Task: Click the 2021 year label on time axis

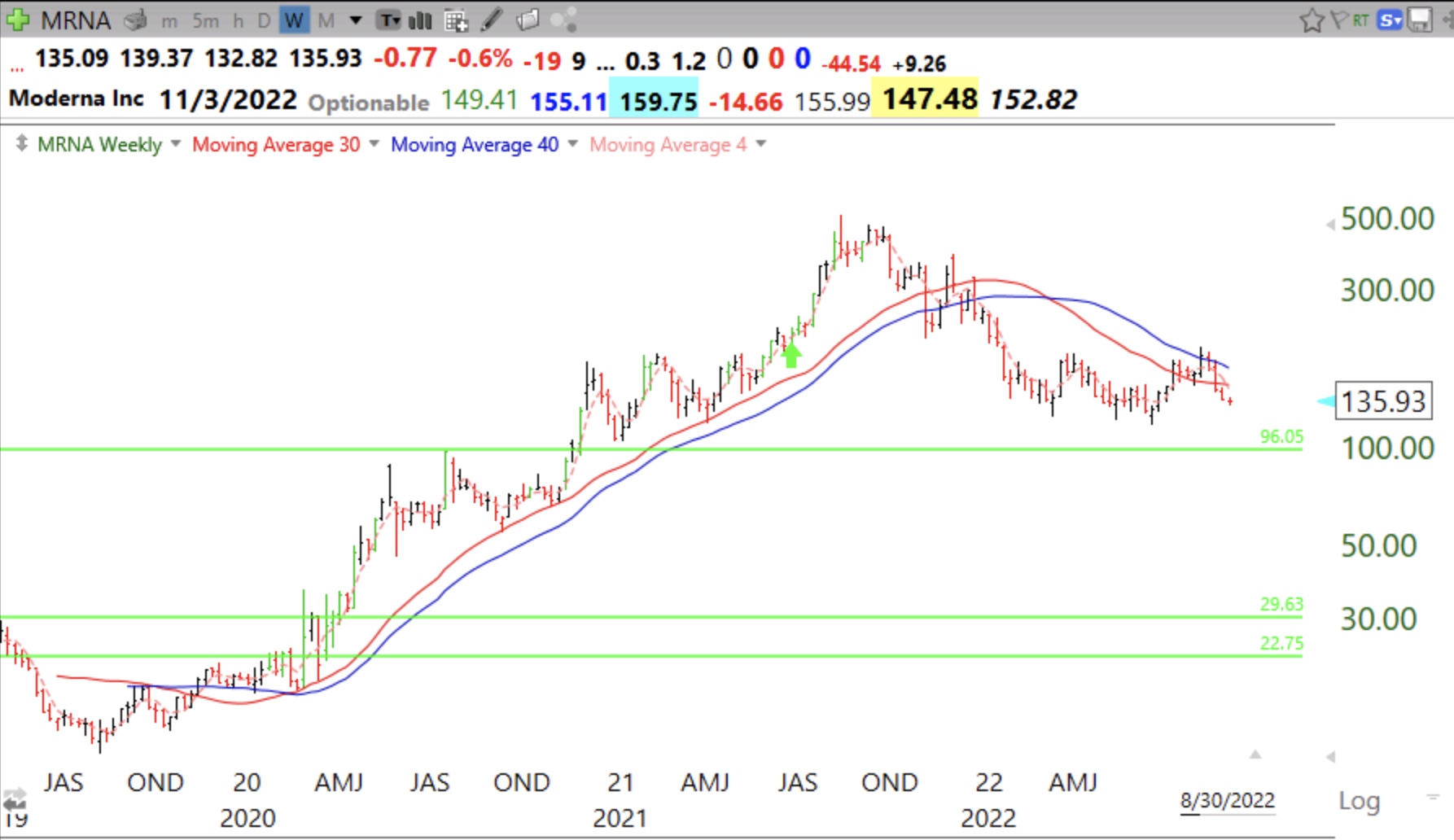Action: coord(620,818)
